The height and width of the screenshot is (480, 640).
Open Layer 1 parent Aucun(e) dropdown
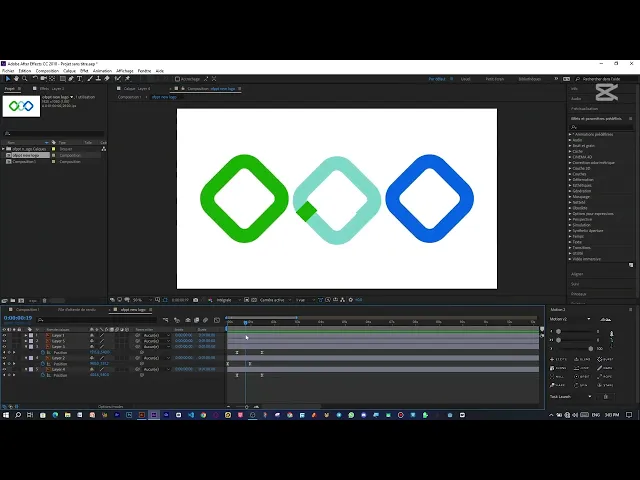click(x=157, y=336)
